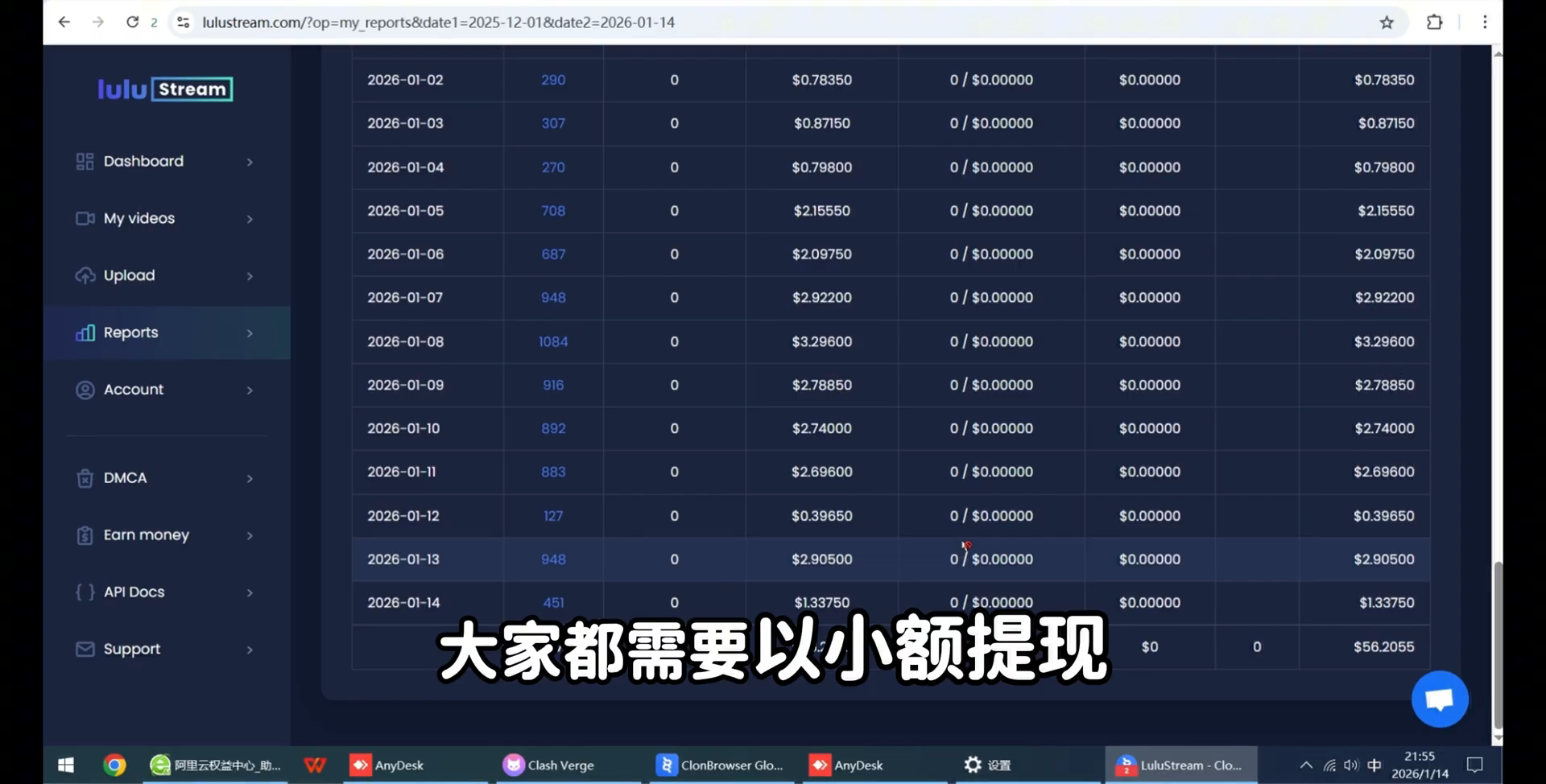Click the Upload cloud icon

(85, 275)
